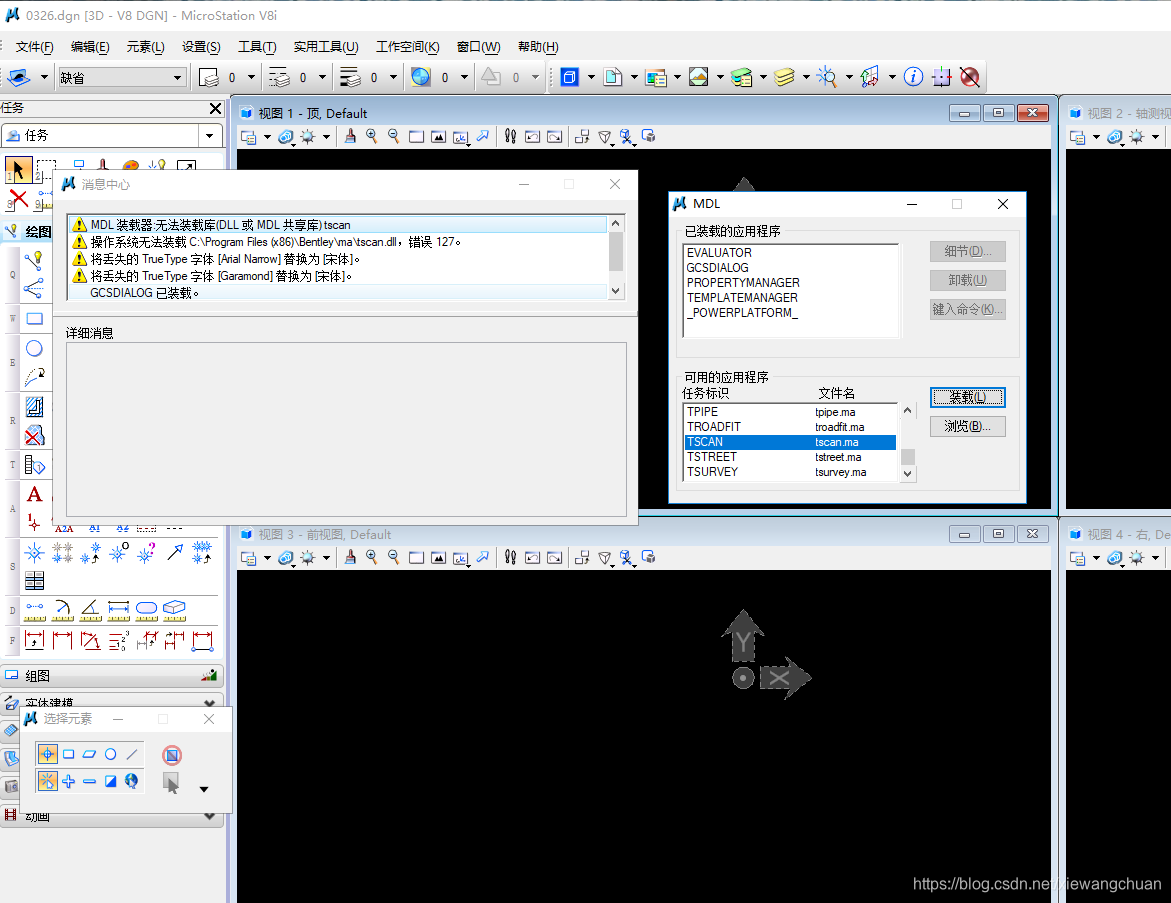1171x903 pixels.
Task: Select the Element Selection arrow tool
Action: pos(18,170)
